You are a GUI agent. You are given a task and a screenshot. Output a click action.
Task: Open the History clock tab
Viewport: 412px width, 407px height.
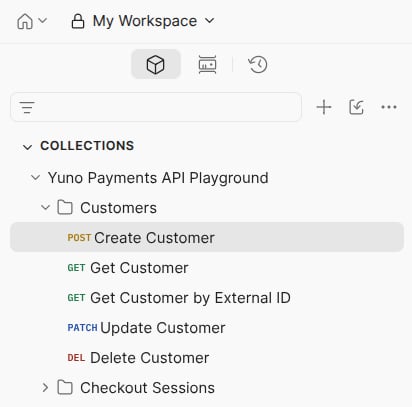point(258,64)
